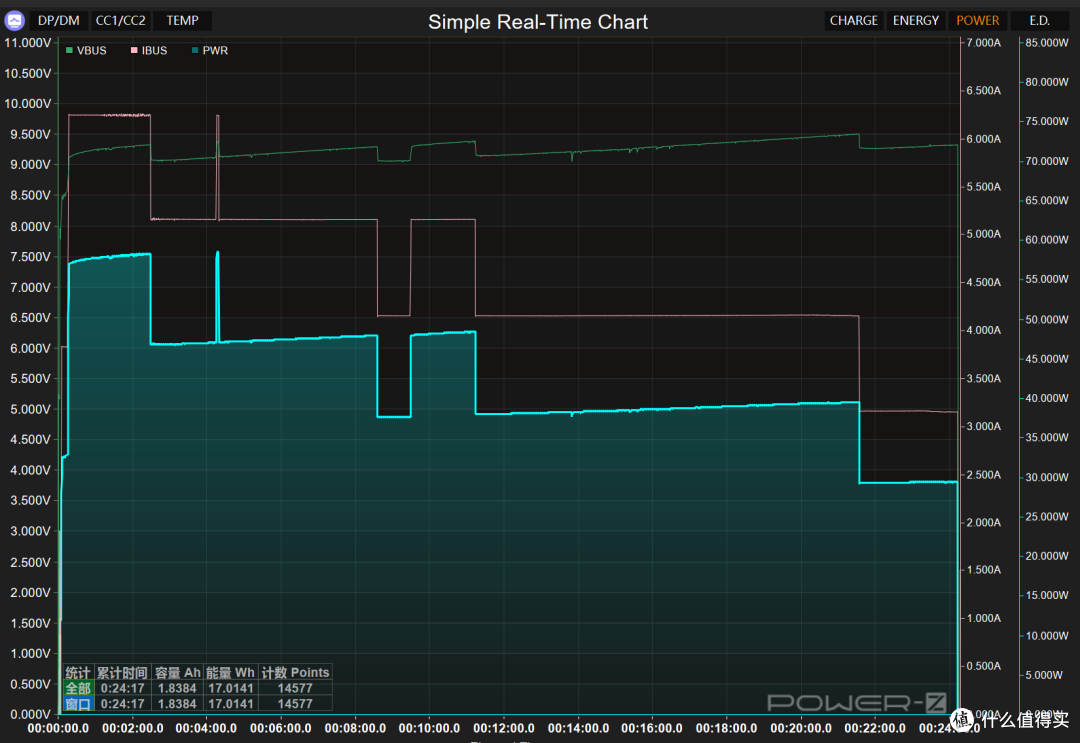Show the CHARGE view
This screenshot has width=1080, height=743.
point(853,21)
